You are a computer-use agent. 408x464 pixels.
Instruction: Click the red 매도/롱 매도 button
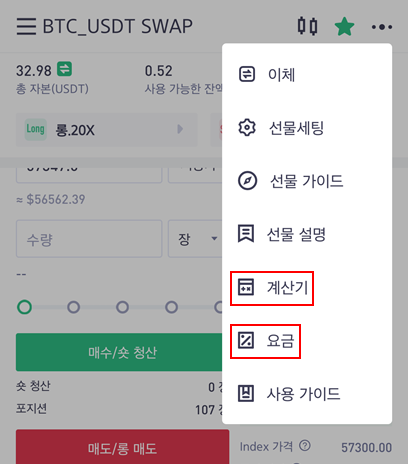122,447
